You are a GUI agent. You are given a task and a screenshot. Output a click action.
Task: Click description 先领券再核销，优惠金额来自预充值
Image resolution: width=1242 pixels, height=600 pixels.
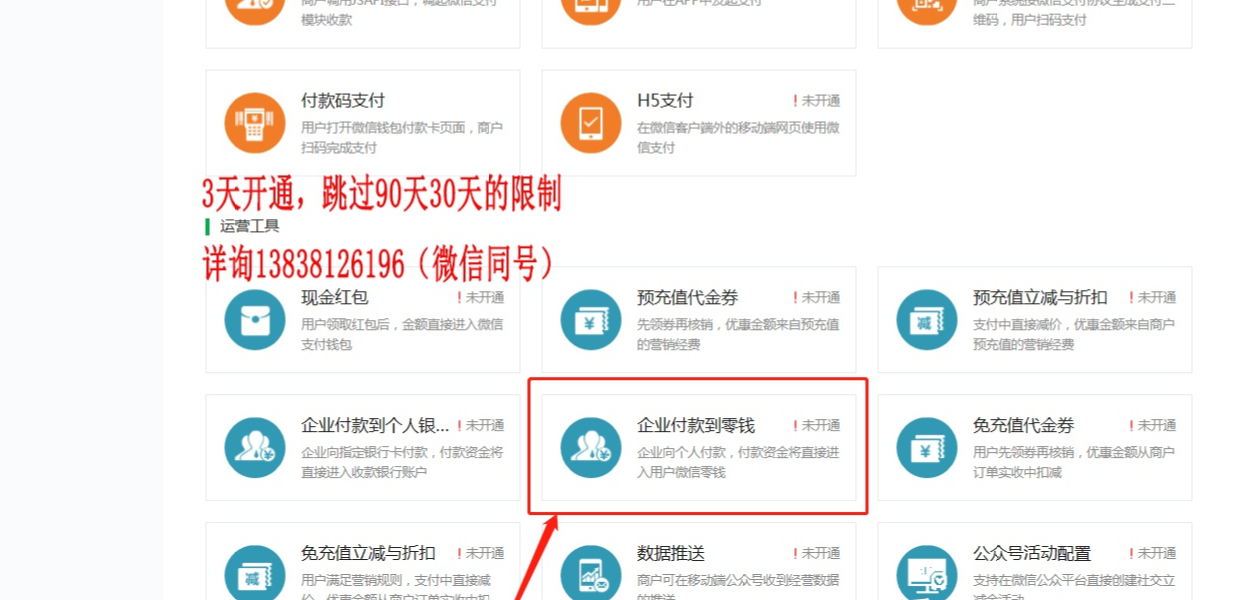click(738, 334)
